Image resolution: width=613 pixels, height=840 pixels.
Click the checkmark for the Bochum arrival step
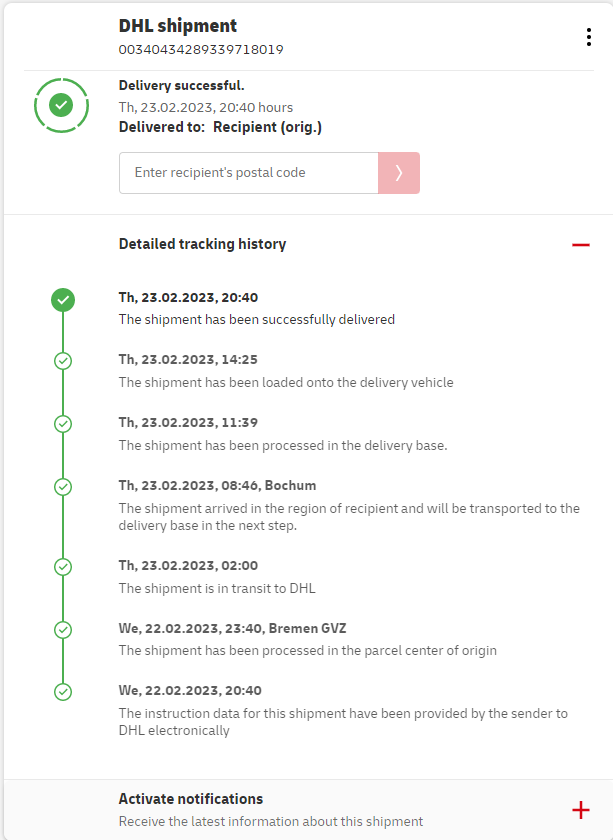(x=63, y=487)
